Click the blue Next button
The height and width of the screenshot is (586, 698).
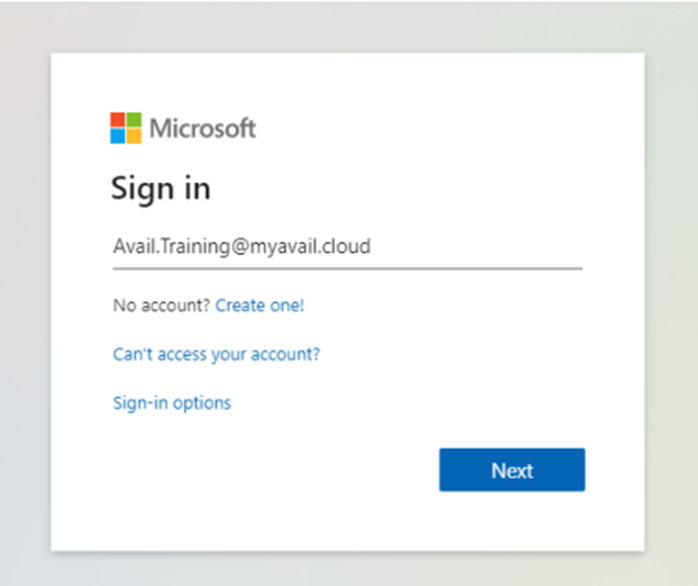(512, 470)
